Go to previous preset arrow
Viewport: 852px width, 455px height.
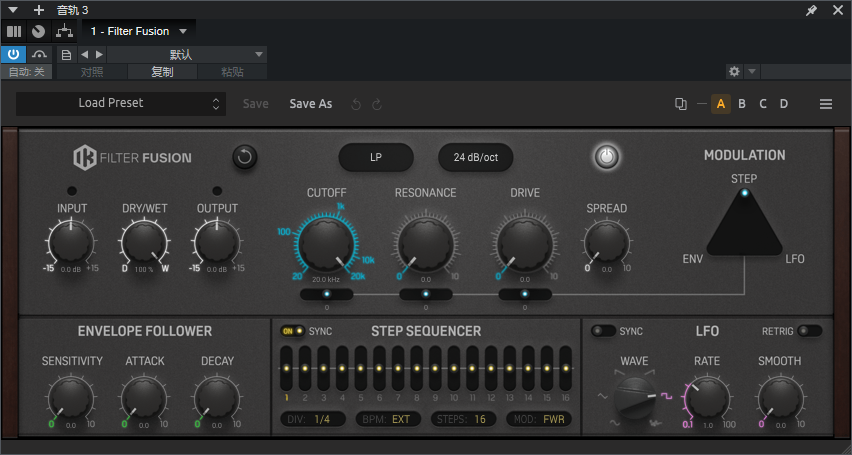[84, 54]
